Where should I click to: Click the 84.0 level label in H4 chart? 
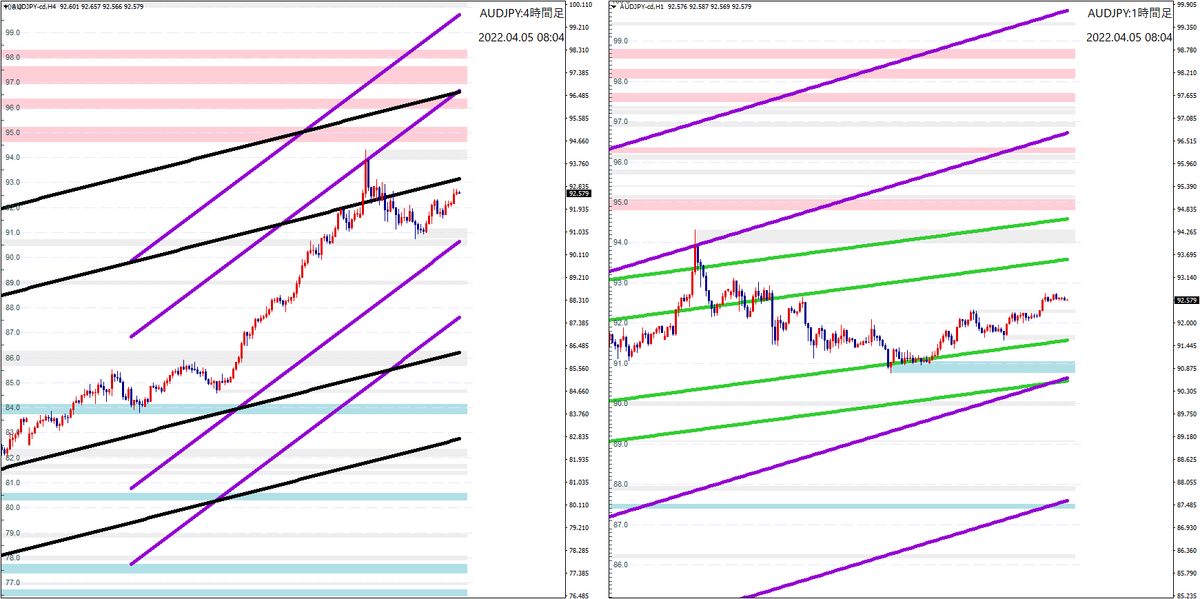click(x=13, y=408)
